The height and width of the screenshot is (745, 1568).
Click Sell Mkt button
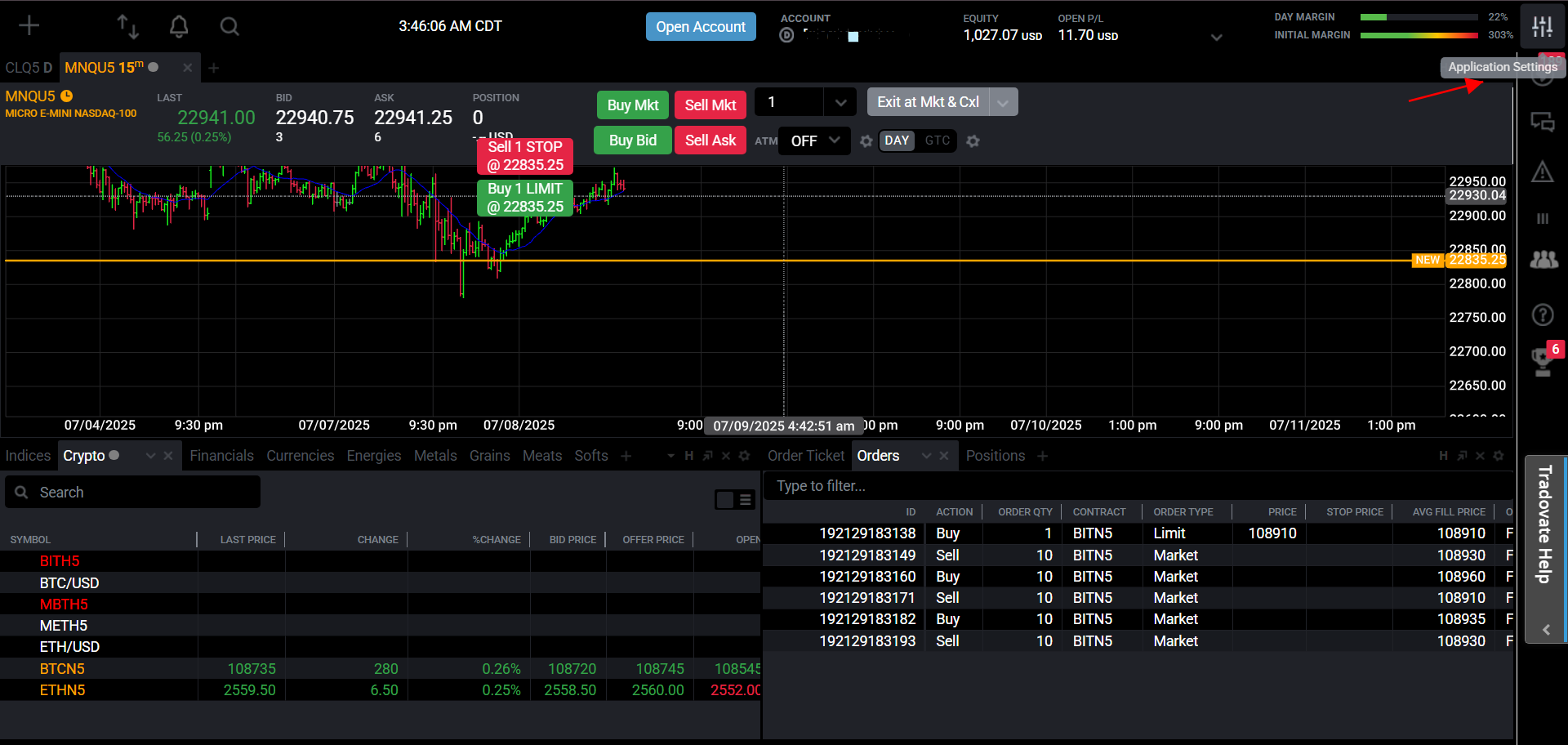pyautogui.click(x=710, y=105)
